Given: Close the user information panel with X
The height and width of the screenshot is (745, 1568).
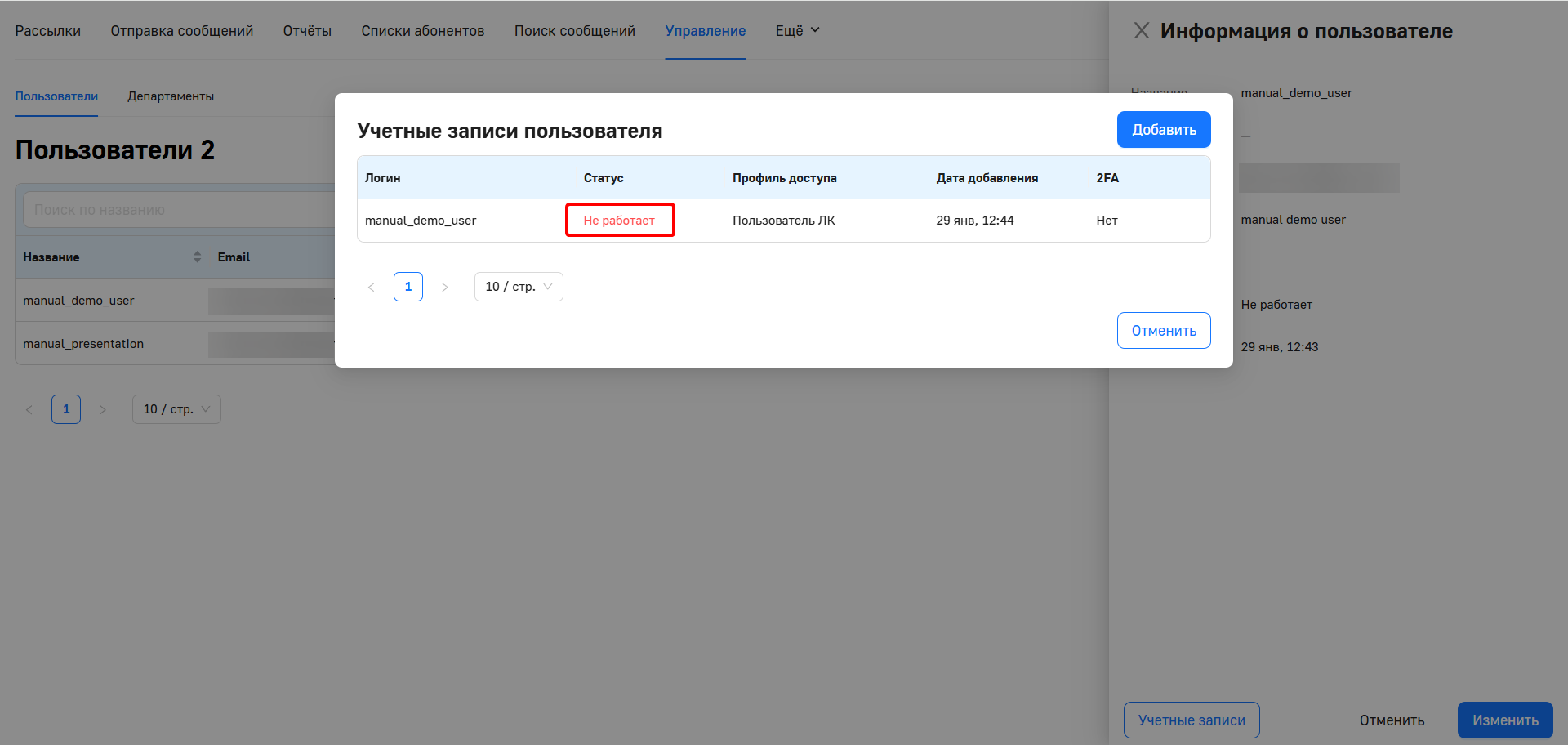Looking at the screenshot, I should click(1141, 31).
